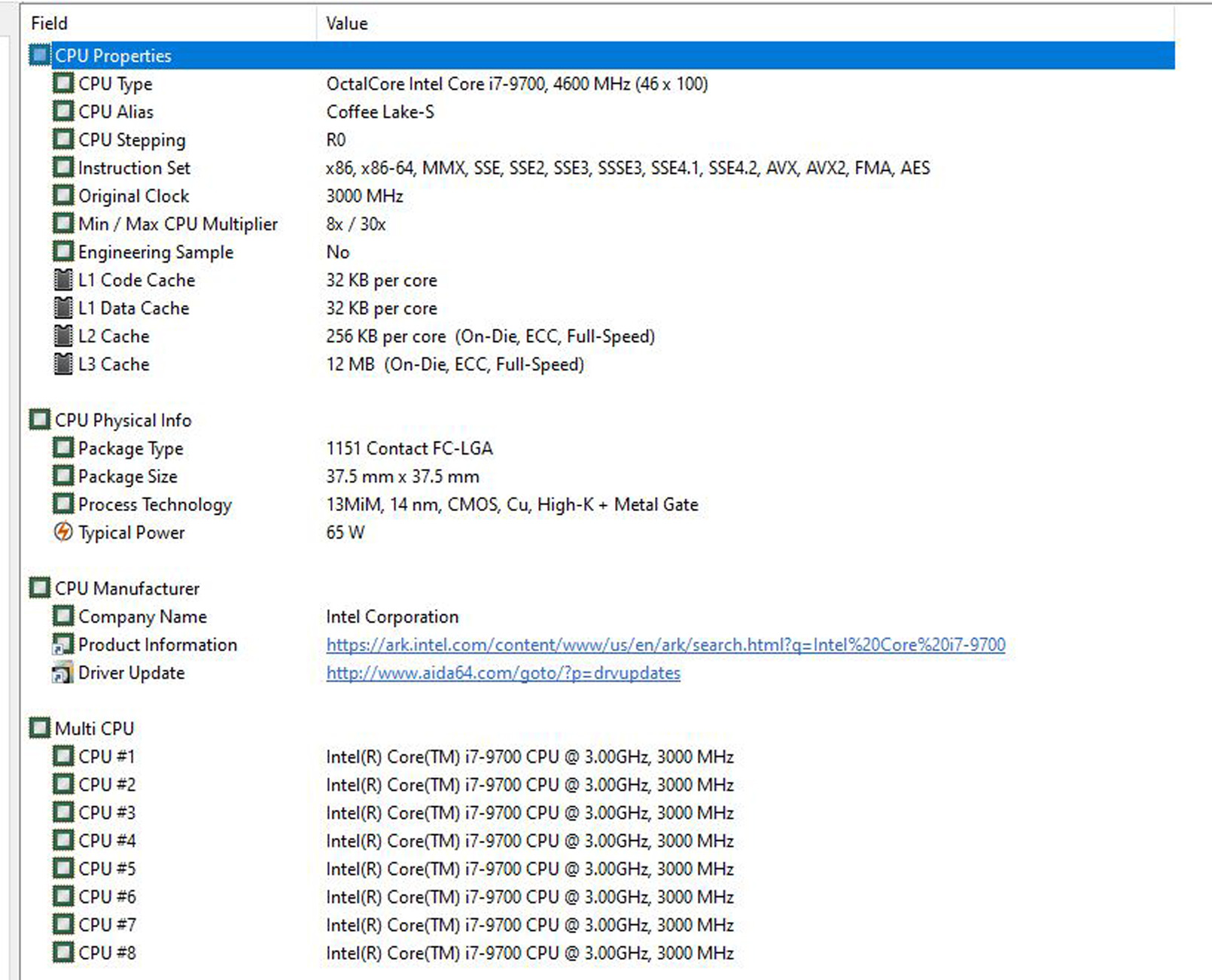This screenshot has height=980, width=1212.
Task: Click the shortcut icon beside Product Information
Action: point(63,644)
